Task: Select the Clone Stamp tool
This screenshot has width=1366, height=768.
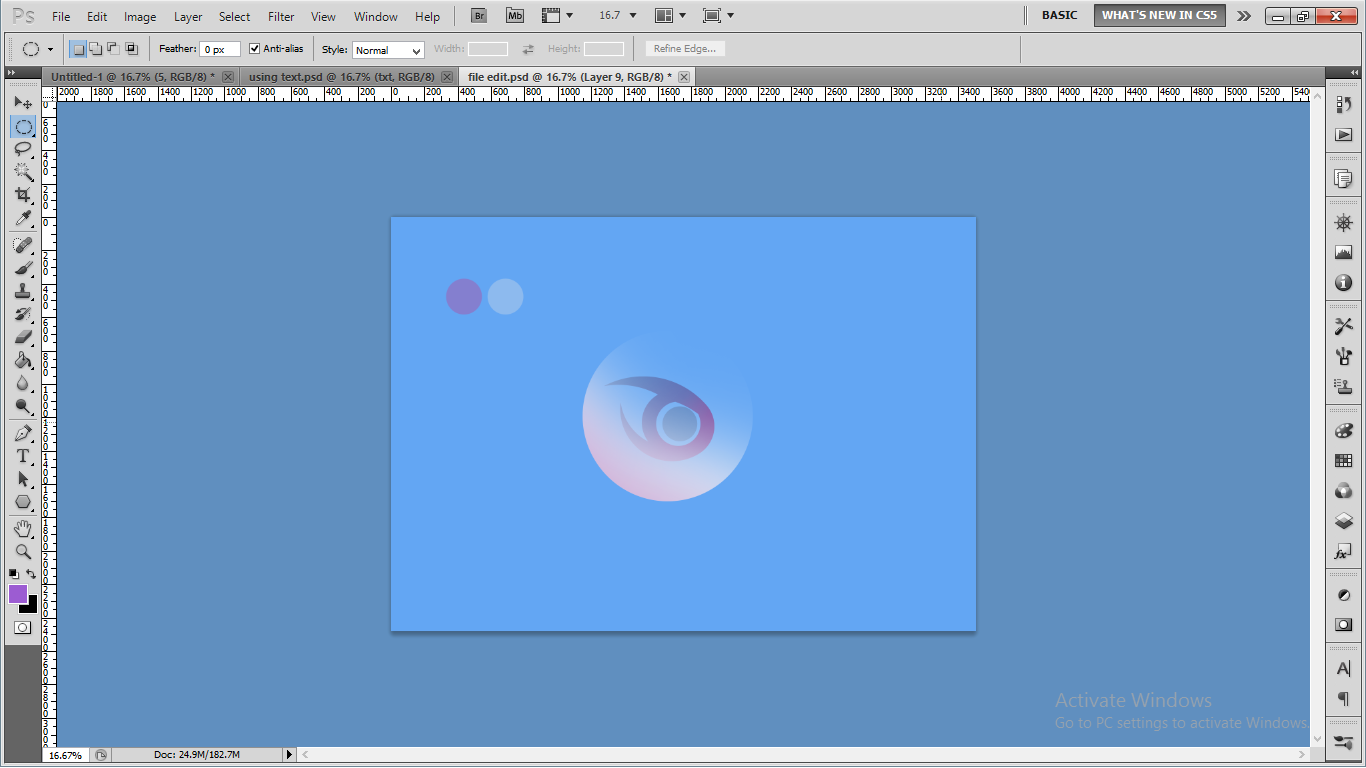Action: [22, 291]
